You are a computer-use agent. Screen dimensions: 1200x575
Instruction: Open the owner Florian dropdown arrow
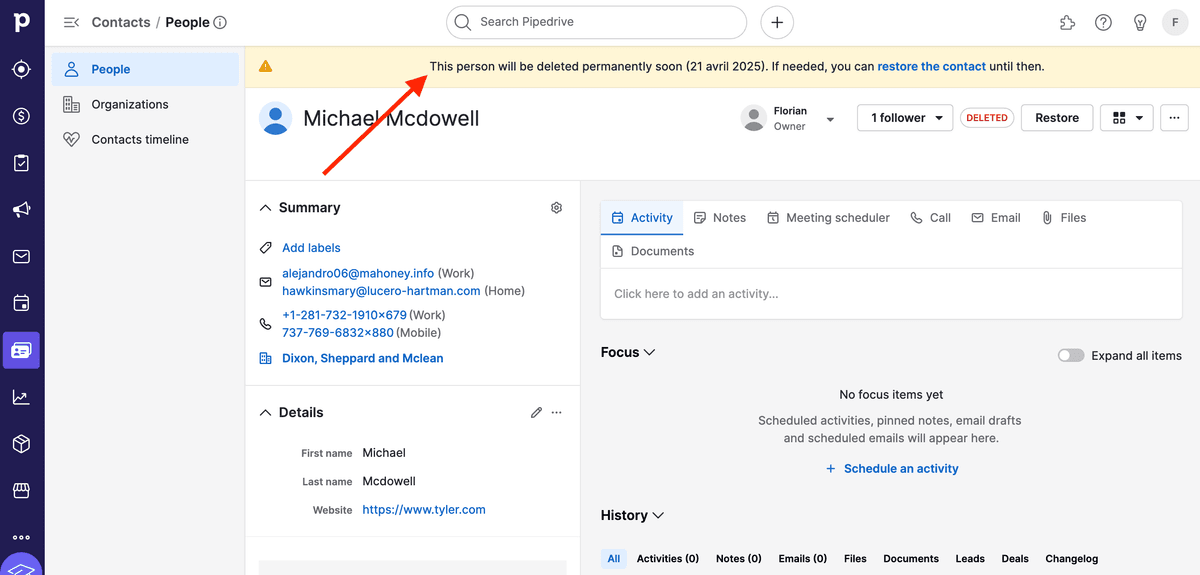(830, 119)
